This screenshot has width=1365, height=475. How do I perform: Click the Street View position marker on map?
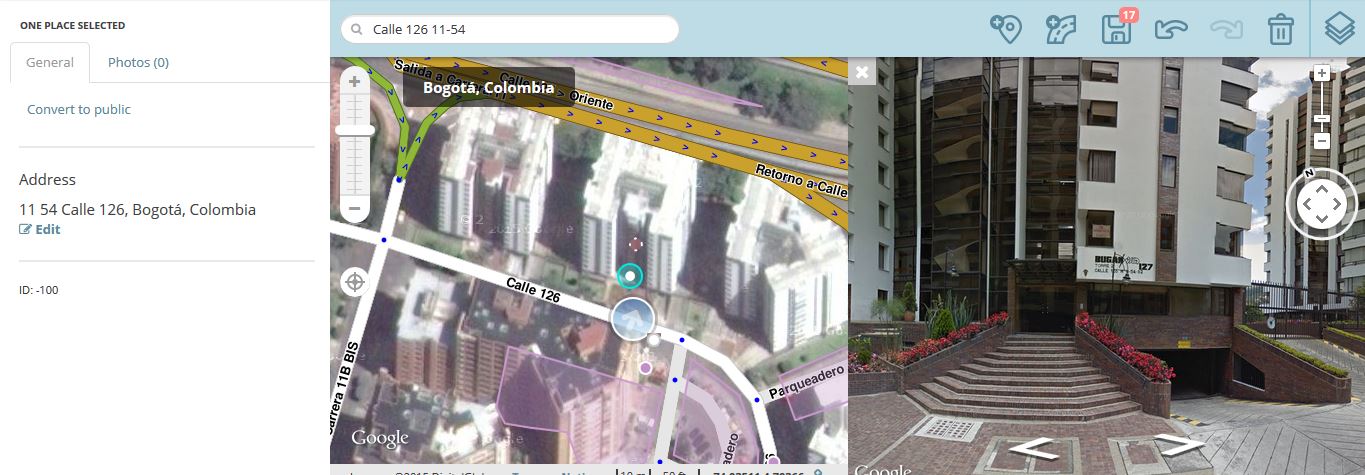[632, 319]
